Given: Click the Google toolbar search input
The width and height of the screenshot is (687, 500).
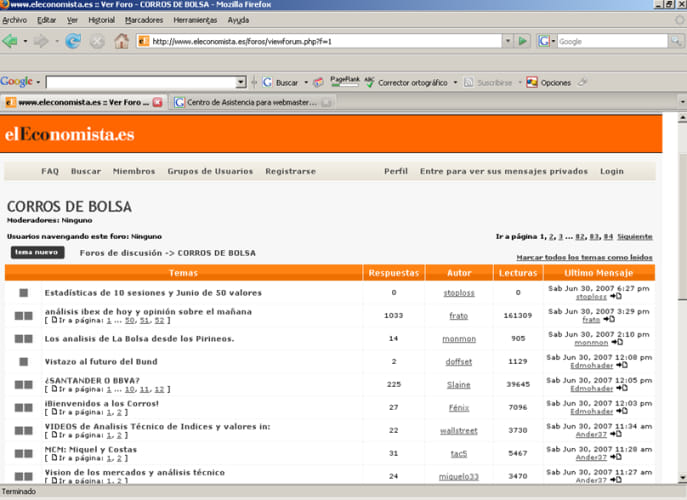Looking at the screenshot, I should 141,82.
